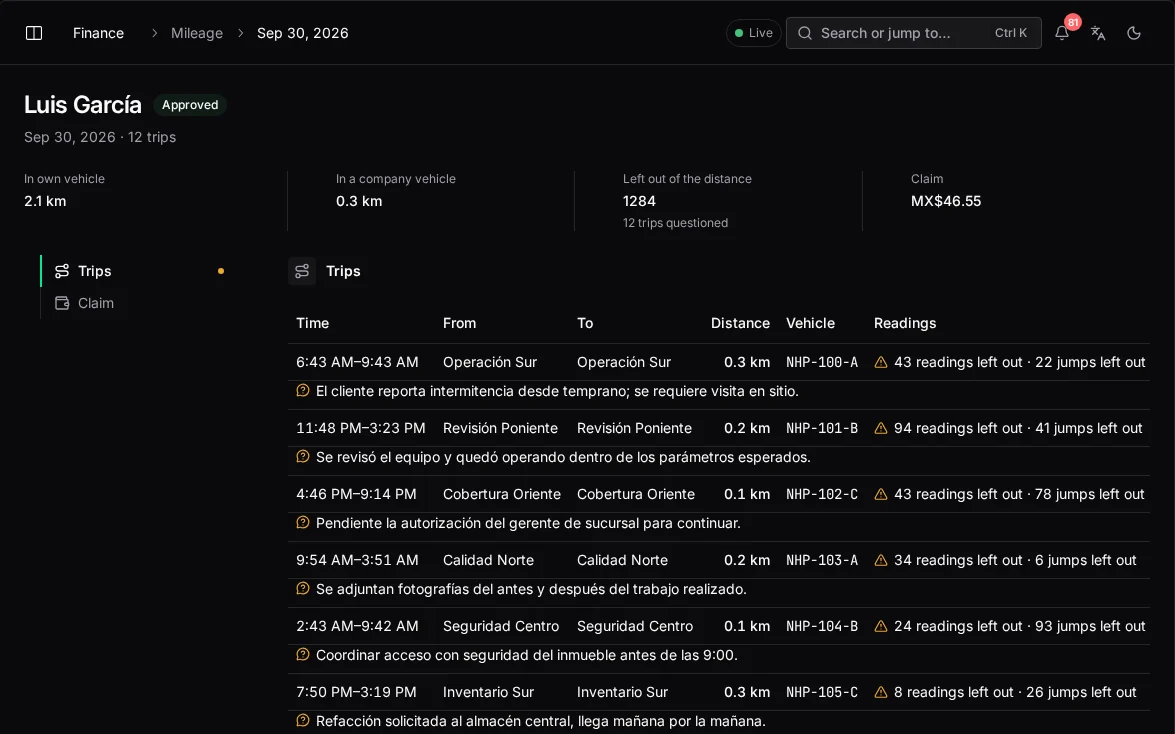Screen dimensions: 1175x734
Task: Sort by the Time column header
Action: (x=312, y=323)
